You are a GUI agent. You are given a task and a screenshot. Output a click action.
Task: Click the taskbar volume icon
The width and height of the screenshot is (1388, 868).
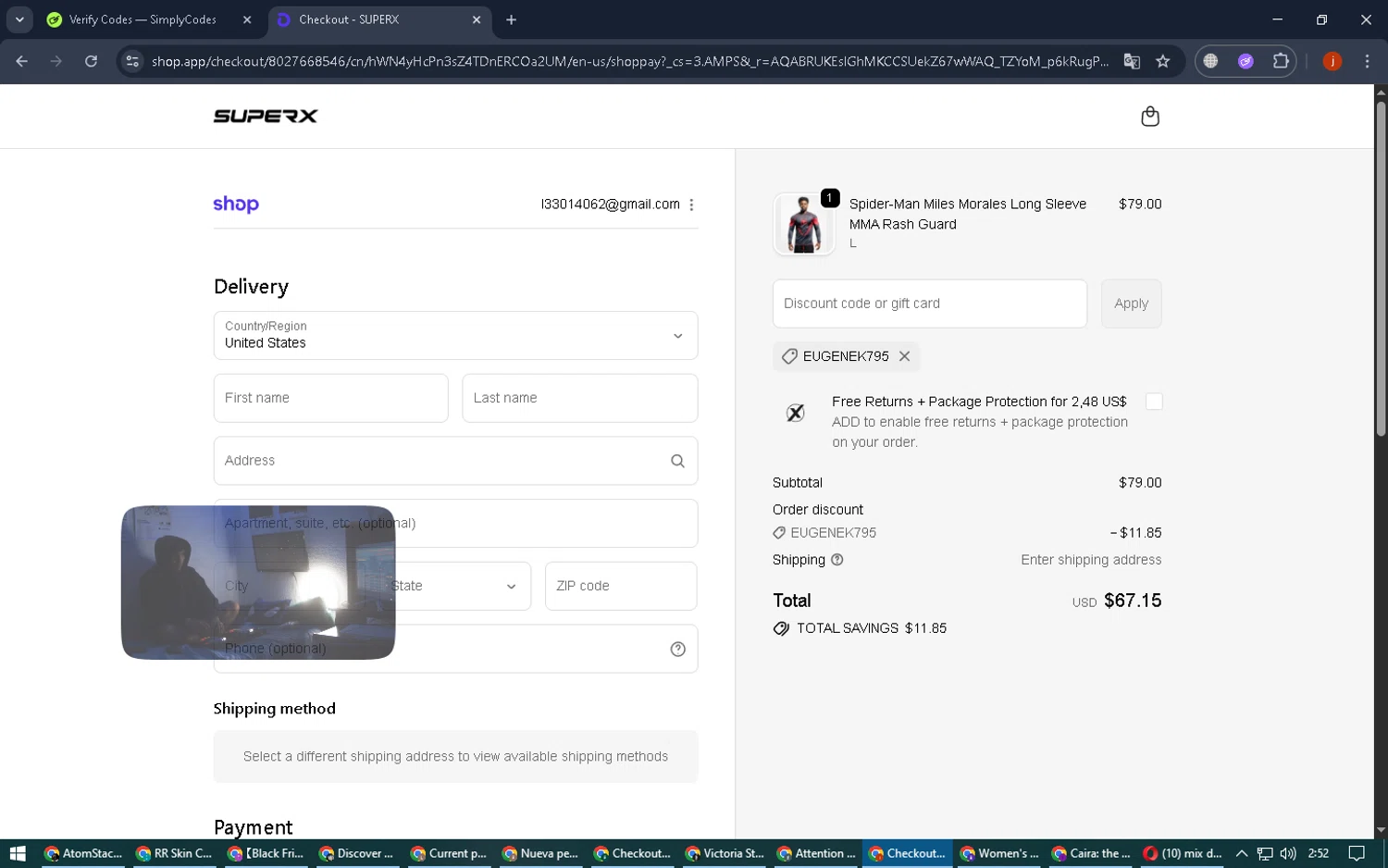(x=1288, y=853)
